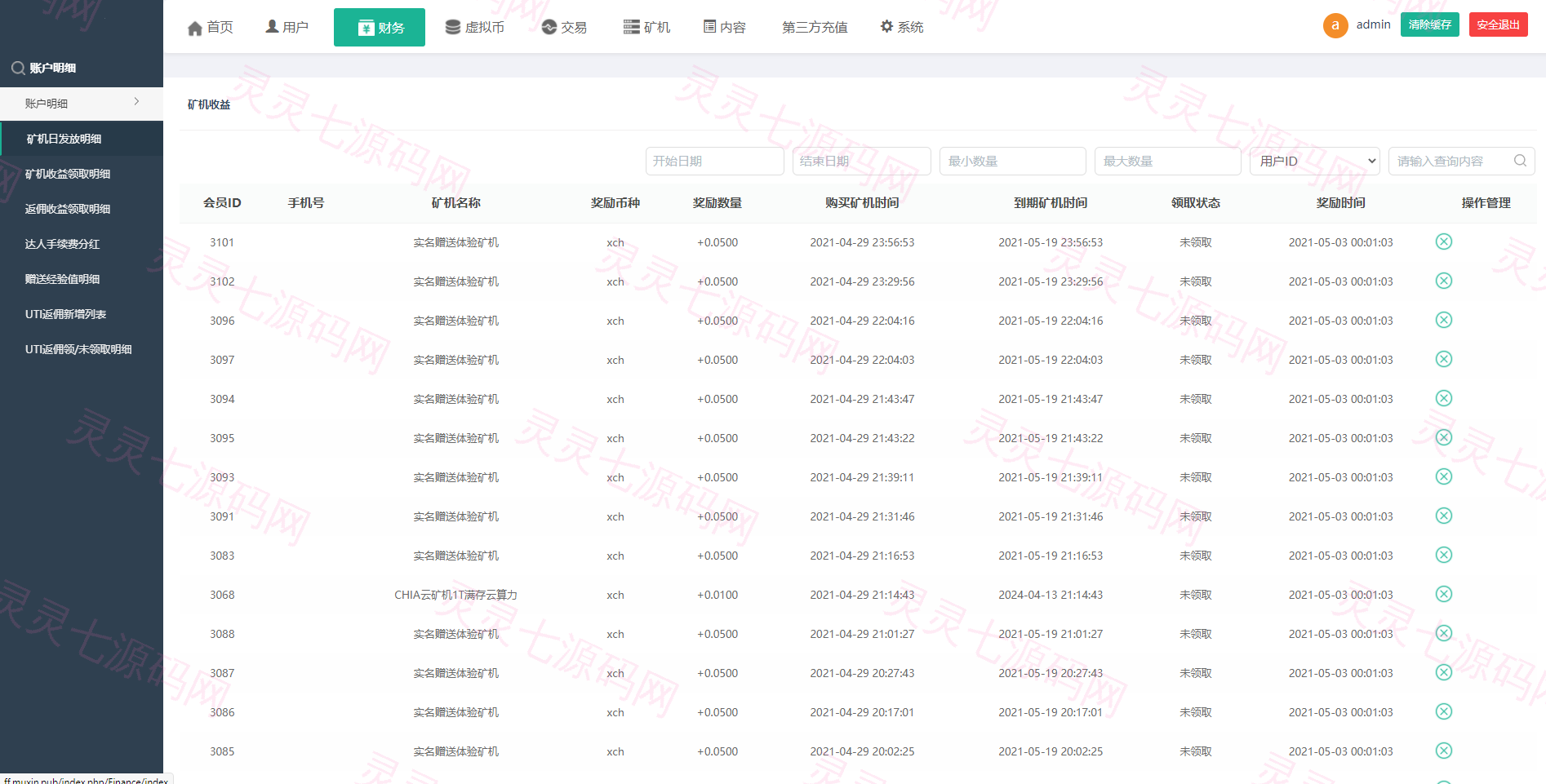Click the 最大数量 input field
The image size is (1546, 784).
1168,161
